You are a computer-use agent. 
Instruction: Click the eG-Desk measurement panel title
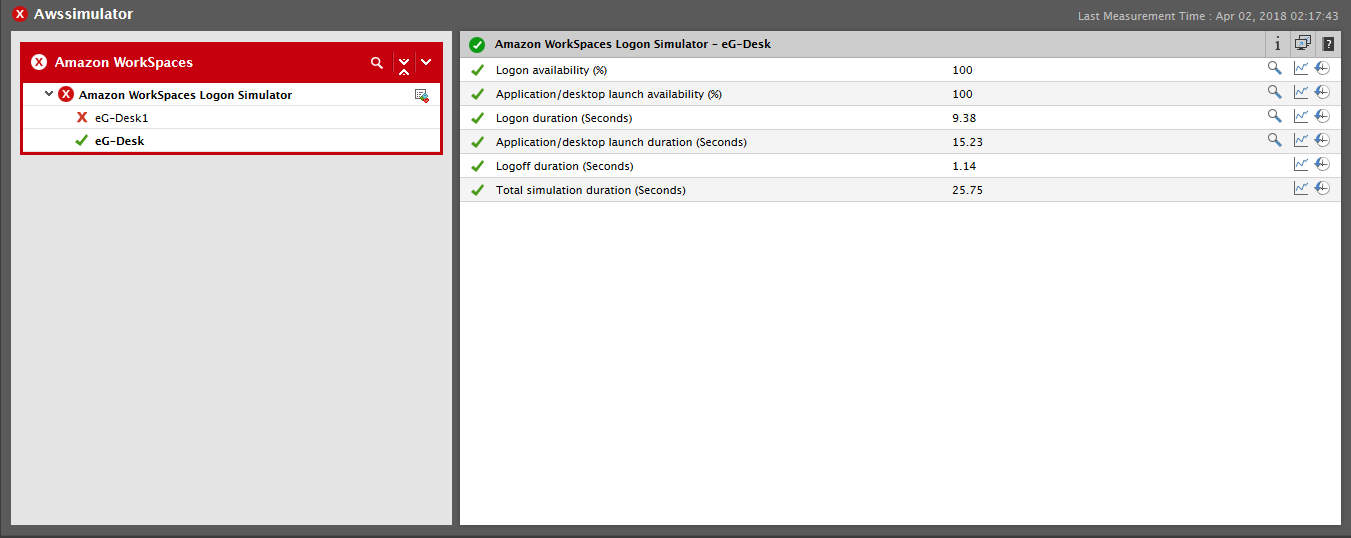[633, 44]
